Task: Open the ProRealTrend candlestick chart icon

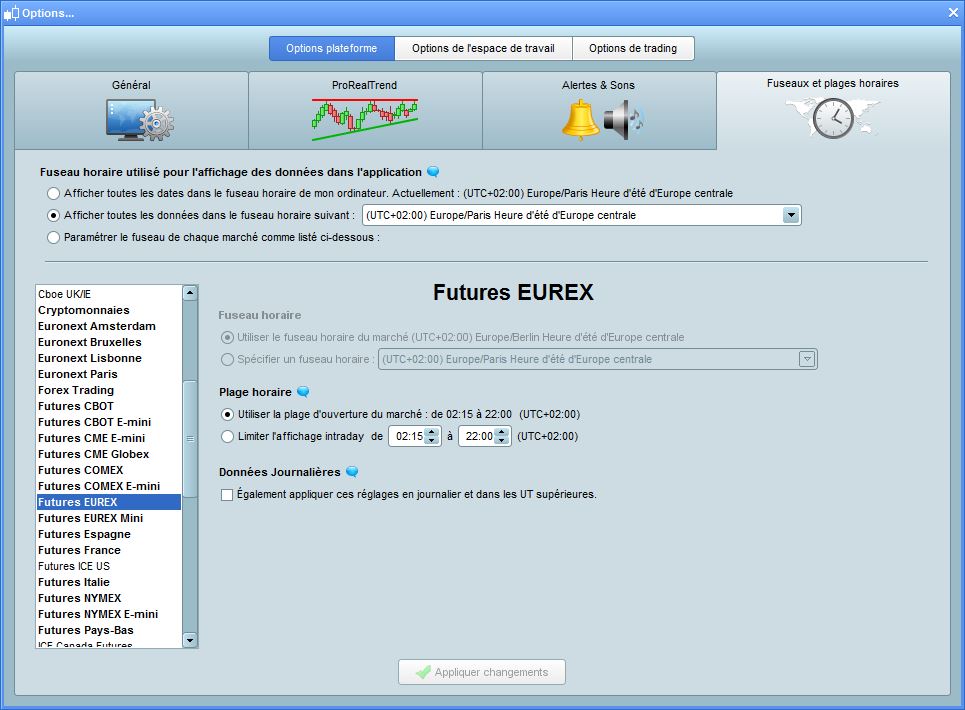Action: [x=365, y=119]
